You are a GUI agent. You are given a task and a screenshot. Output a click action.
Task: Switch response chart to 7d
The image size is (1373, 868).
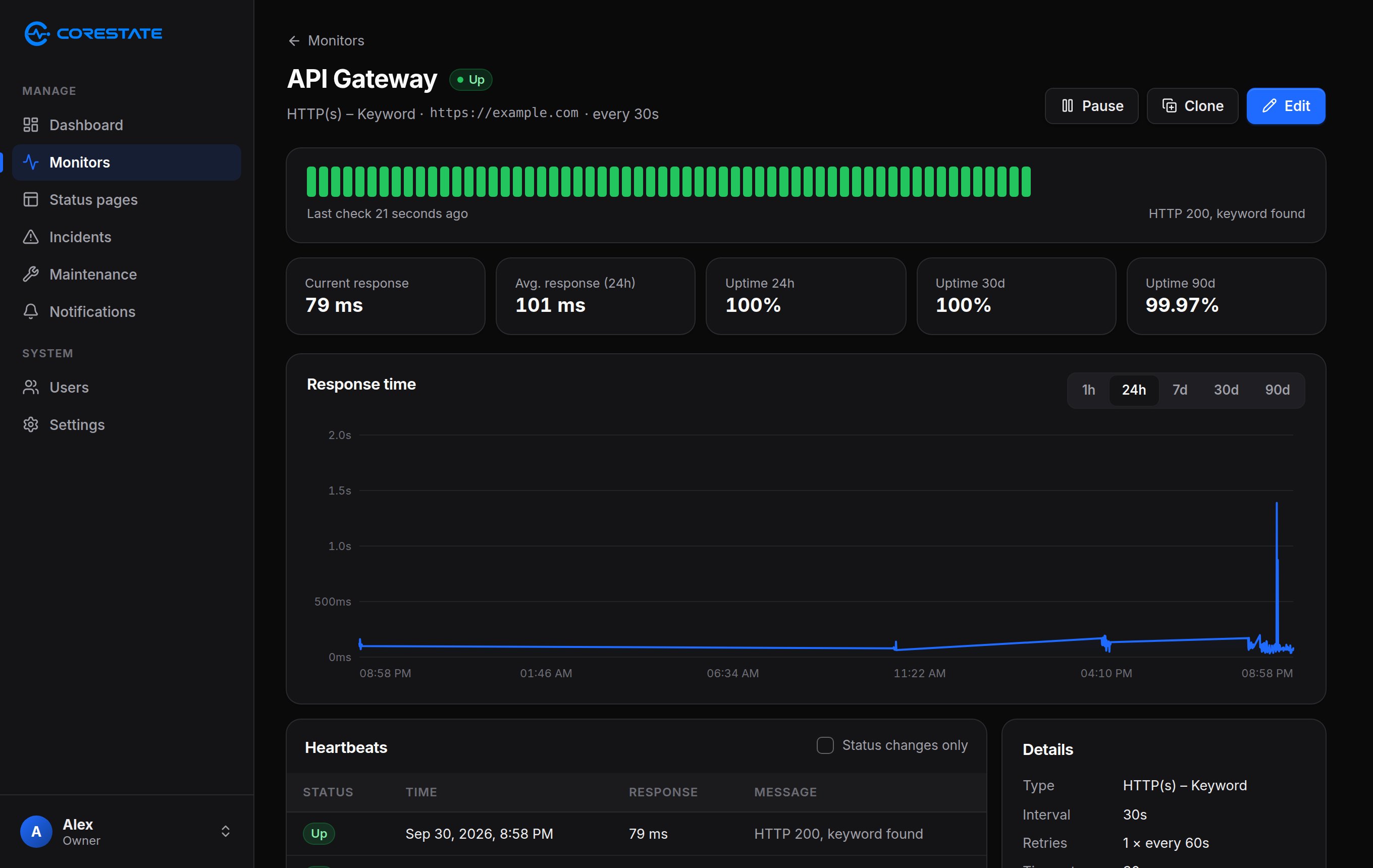coord(1180,391)
